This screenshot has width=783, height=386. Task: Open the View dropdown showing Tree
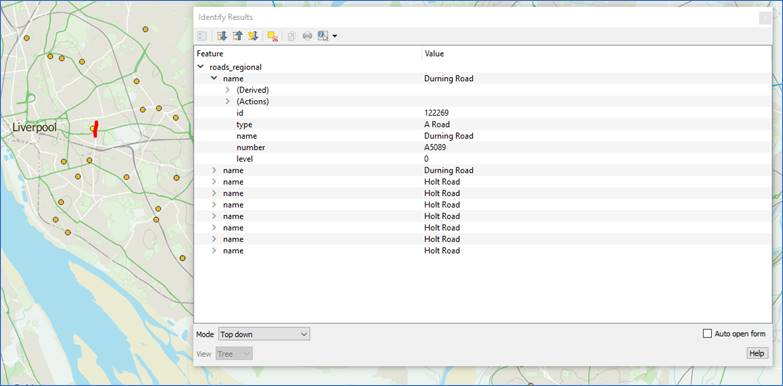click(234, 354)
